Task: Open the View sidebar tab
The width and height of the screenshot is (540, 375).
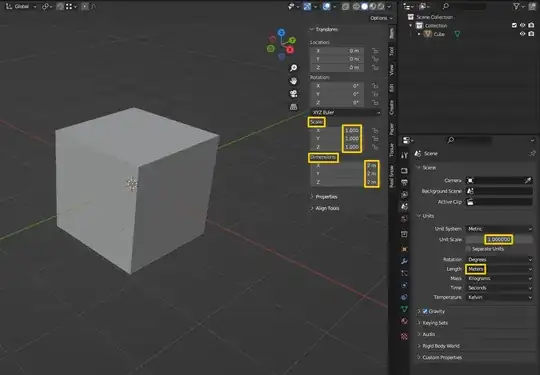Action: (x=392, y=70)
